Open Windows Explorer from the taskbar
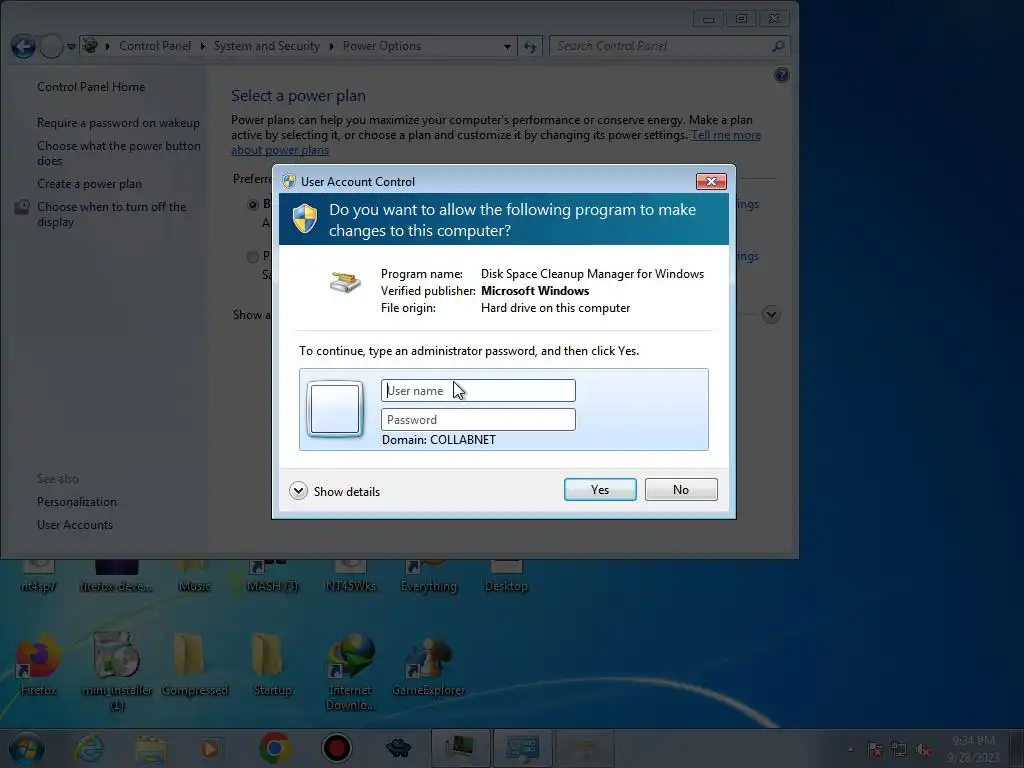Image resolution: width=1024 pixels, height=768 pixels. pyautogui.click(x=150, y=748)
